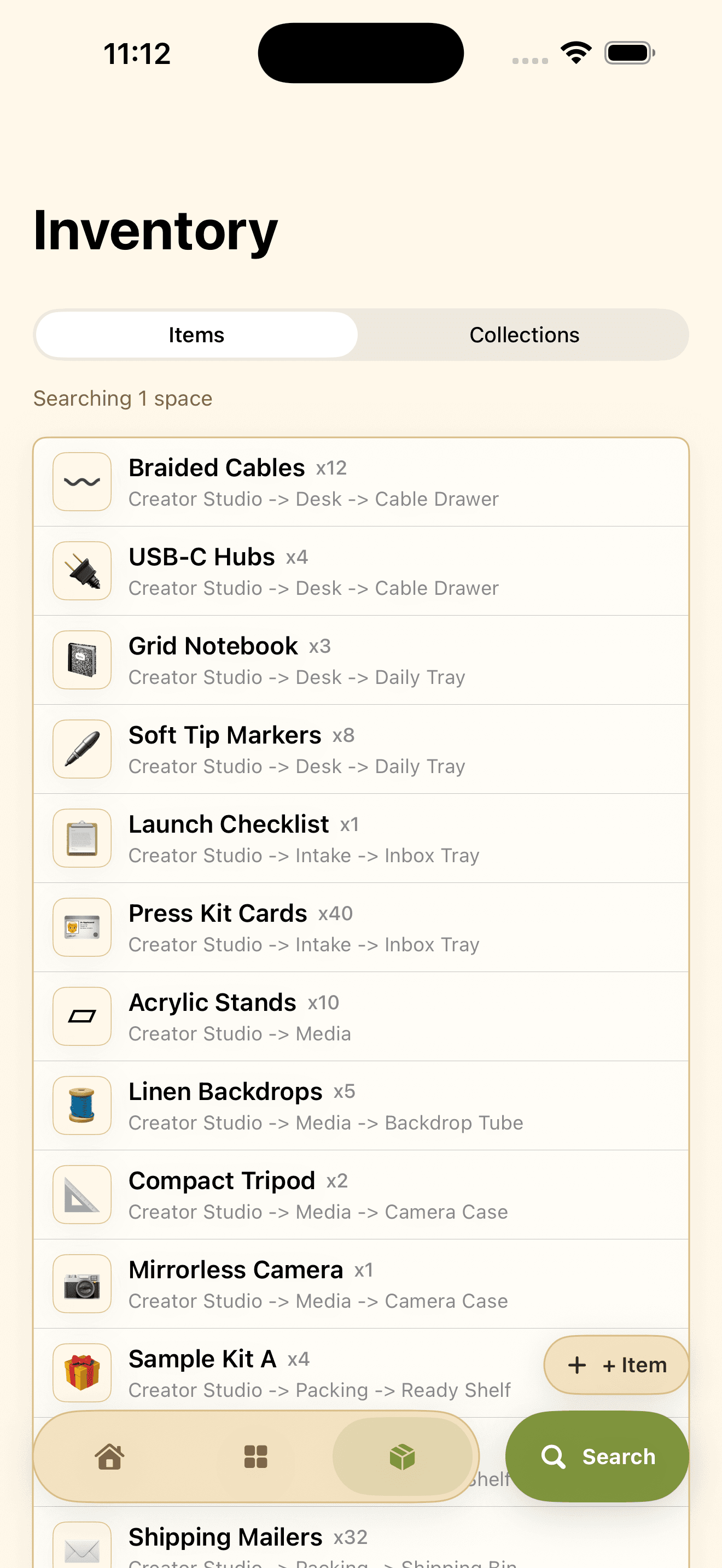722x1568 pixels.
Task: Tap the 11:12 clock in status bar
Action: tap(137, 54)
